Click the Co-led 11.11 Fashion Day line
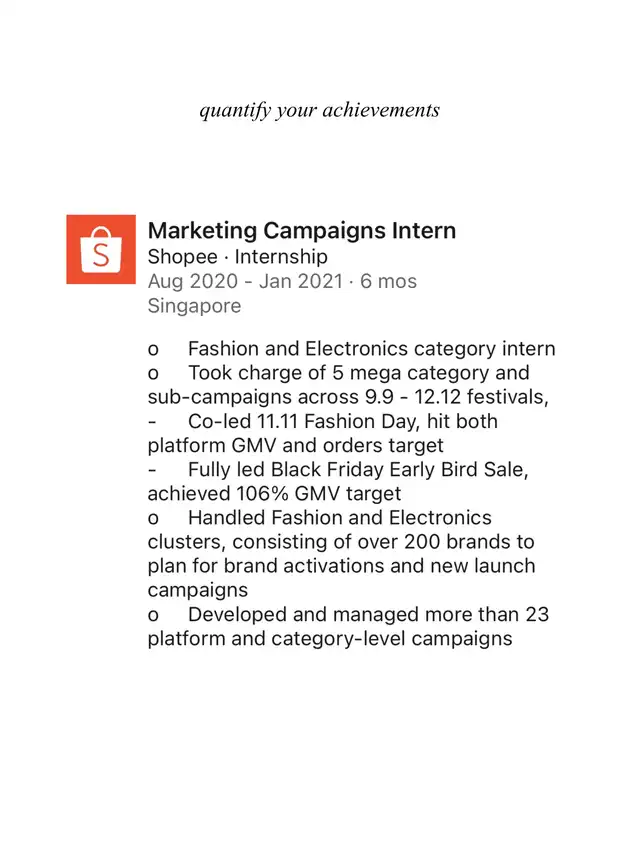Viewport: 640px width, 853px height. click(323, 422)
